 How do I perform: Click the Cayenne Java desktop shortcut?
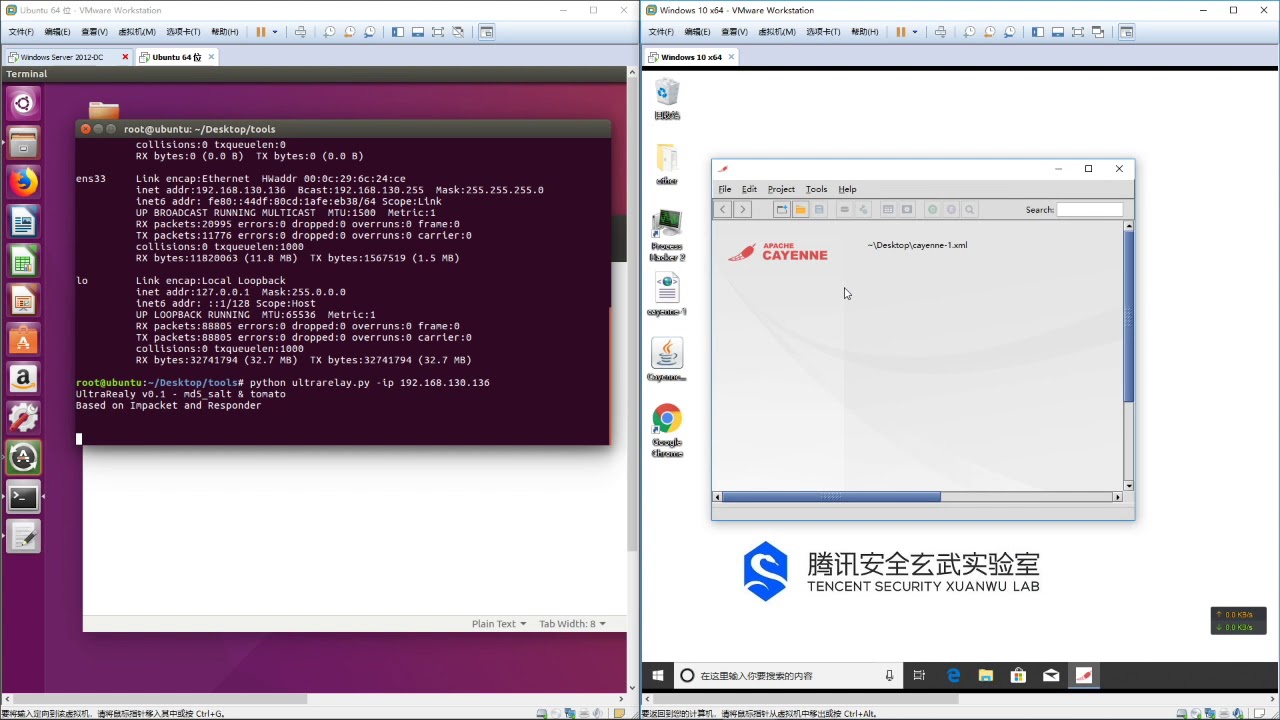667,360
